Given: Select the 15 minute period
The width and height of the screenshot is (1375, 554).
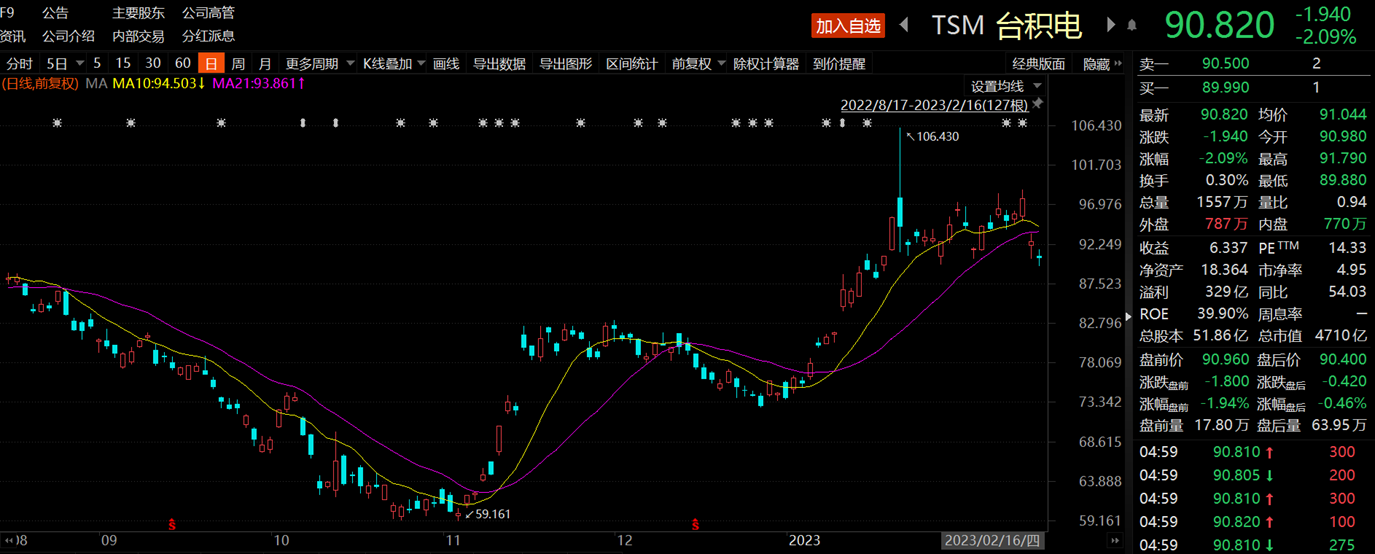Looking at the screenshot, I should [x=124, y=64].
